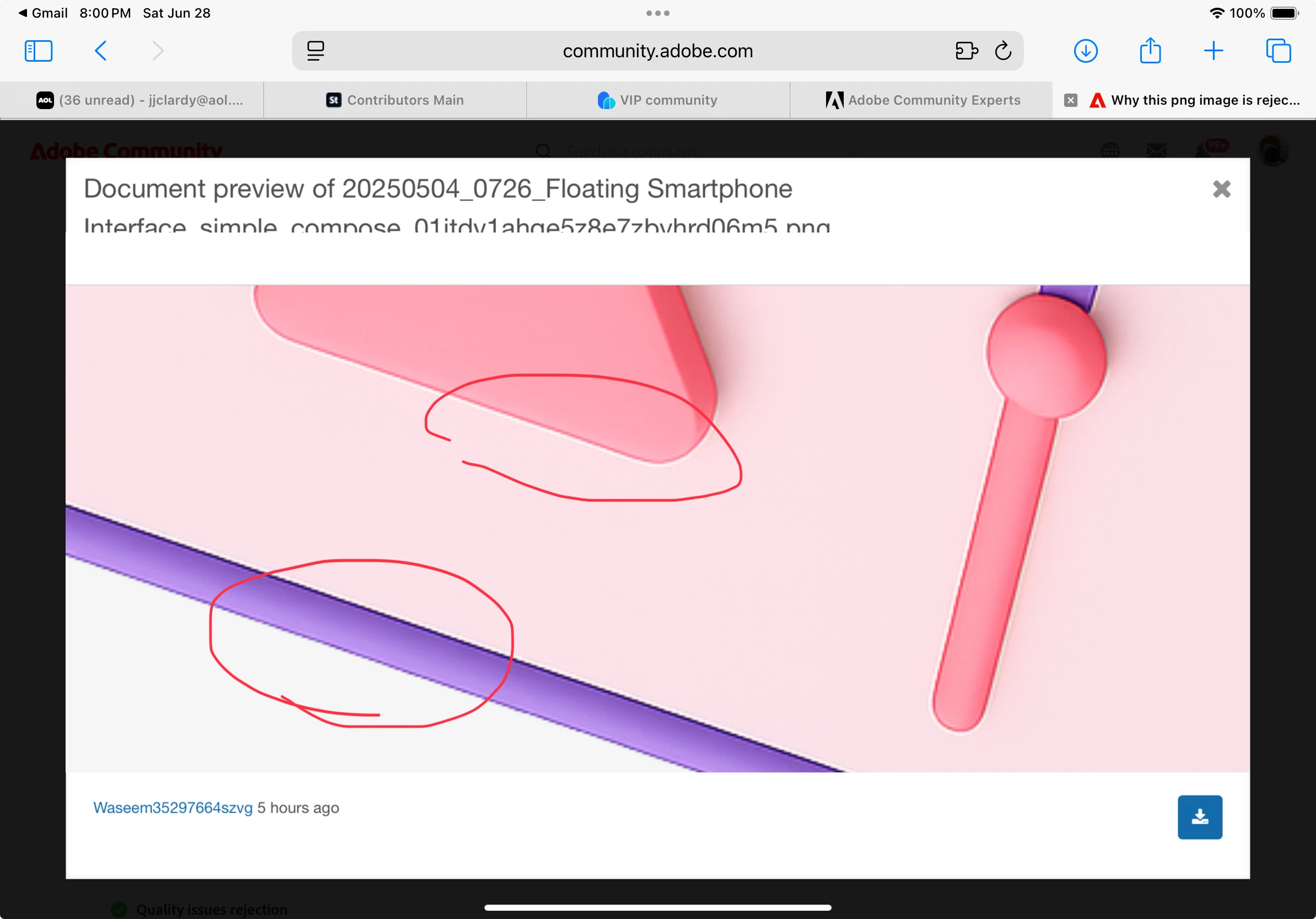
Task: Return to Gmail via back breadcrumb
Action: pos(43,13)
